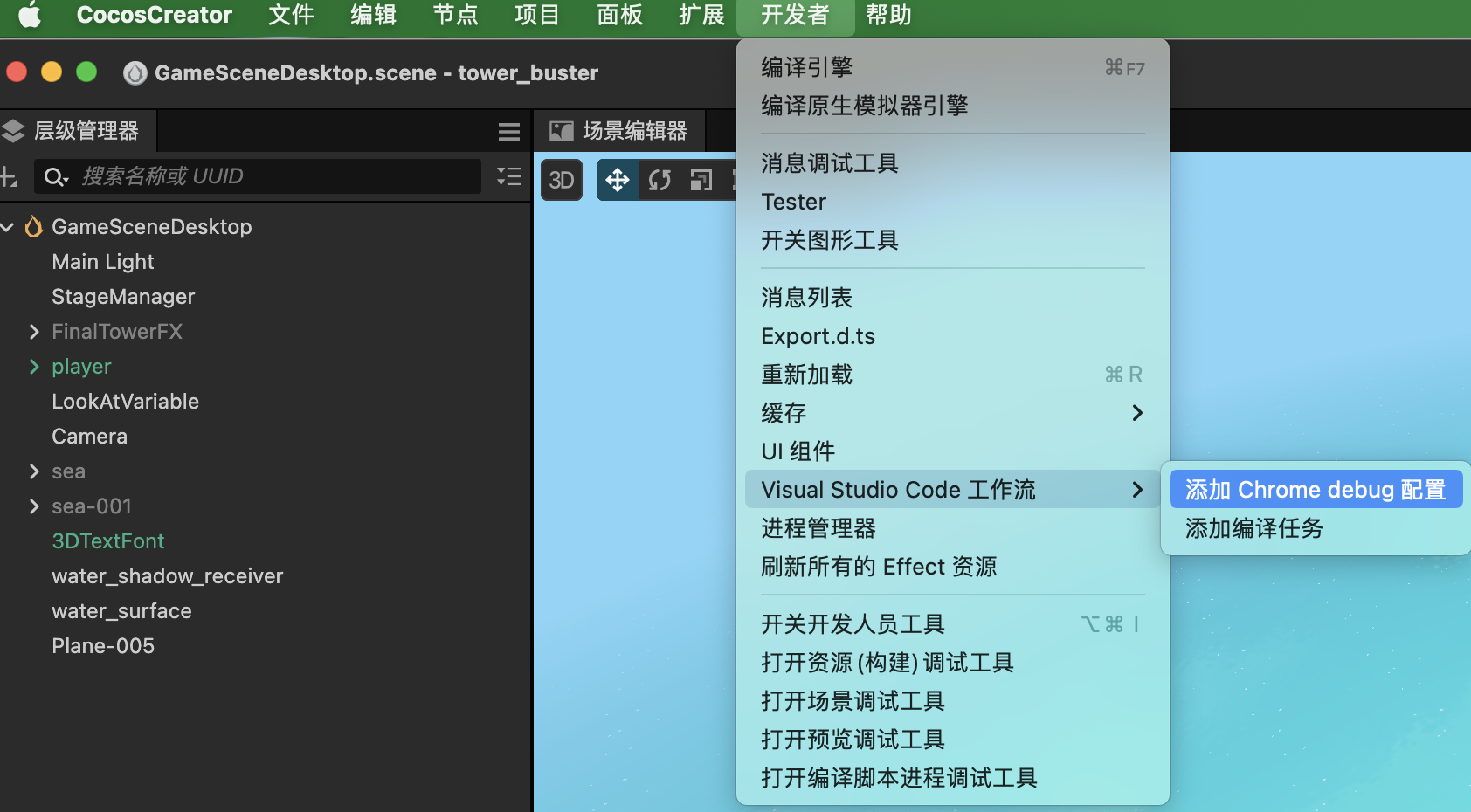
Task: Select the Move tool in scene editor
Action: point(618,180)
